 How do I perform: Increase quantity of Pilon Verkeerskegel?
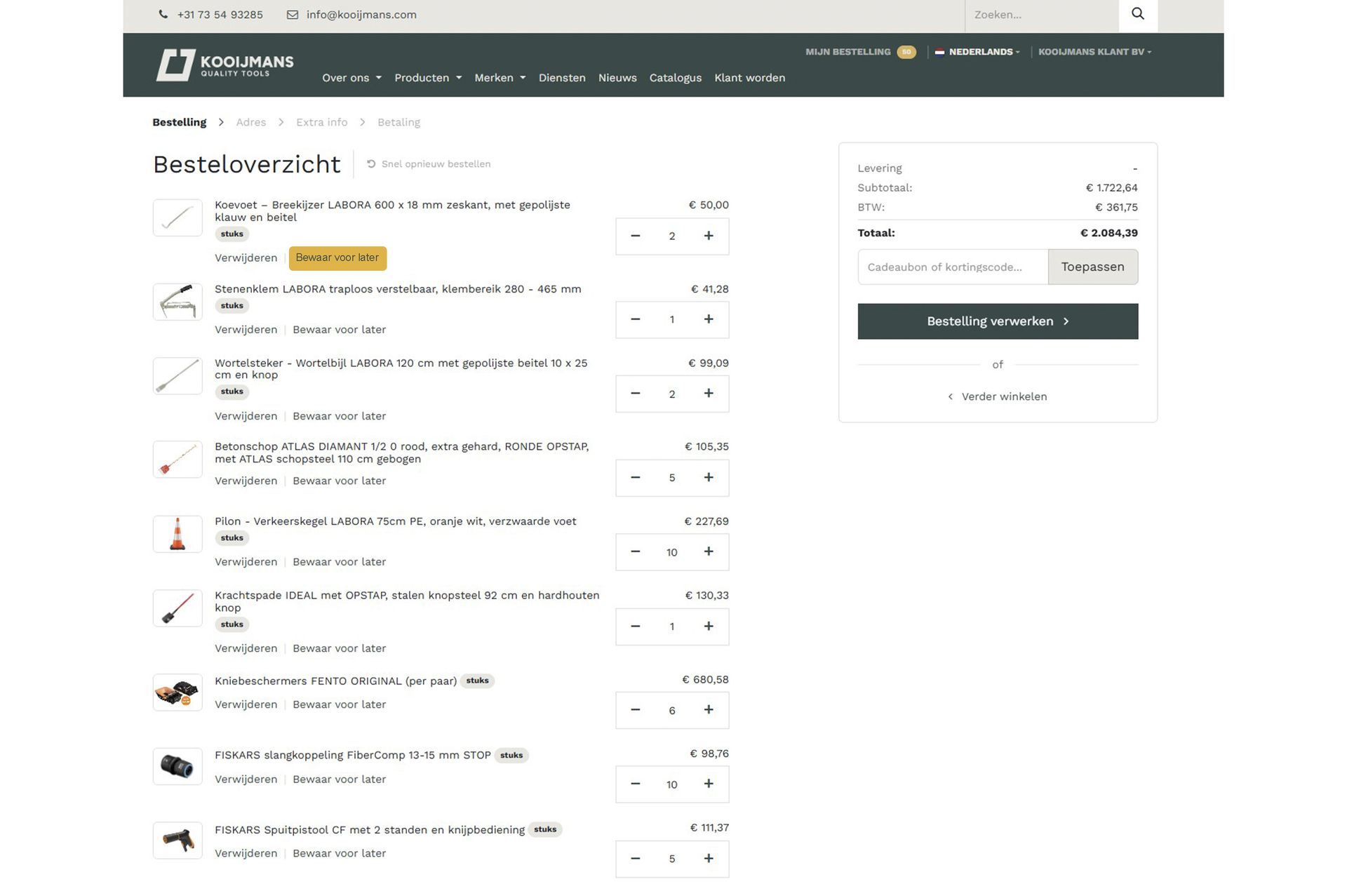coord(709,552)
